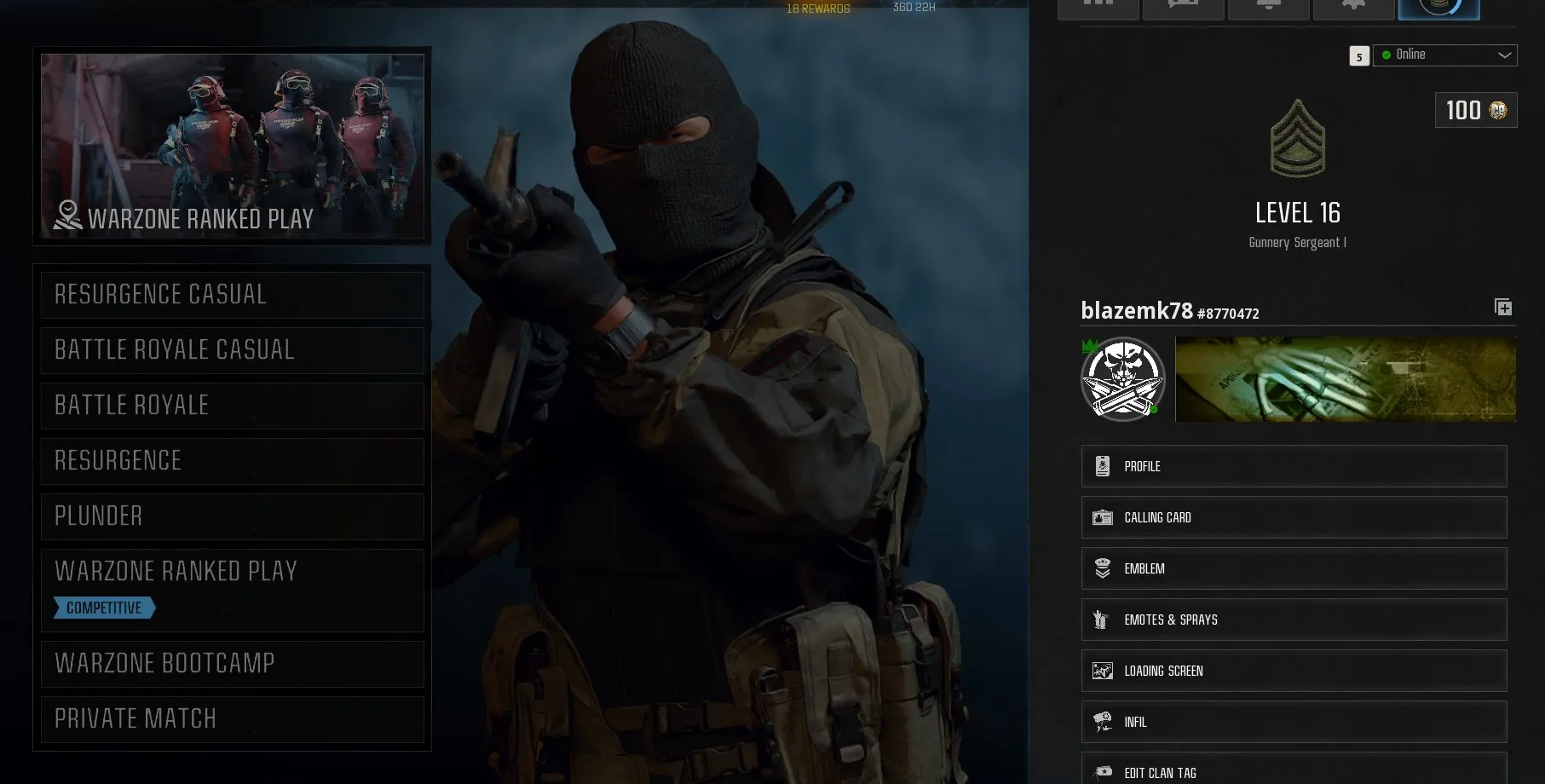
Task: Open the Profile button
Action: (1294, 466)
